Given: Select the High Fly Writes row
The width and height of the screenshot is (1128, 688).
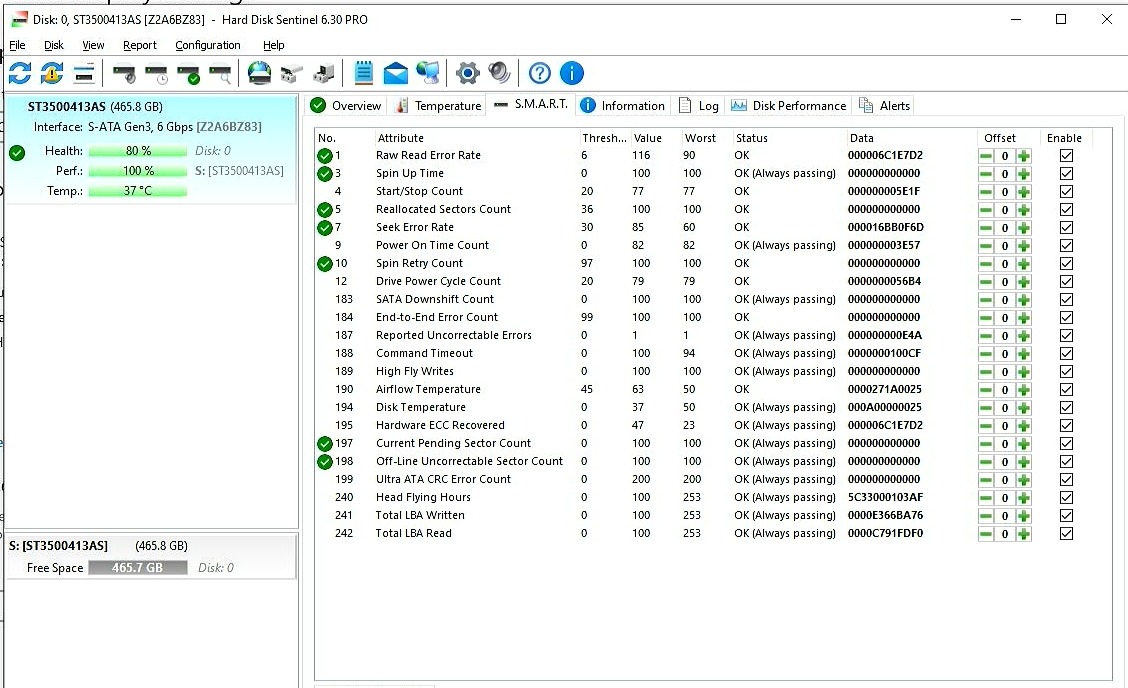Looking at the screenshot, I should click(x=712, y=371).
